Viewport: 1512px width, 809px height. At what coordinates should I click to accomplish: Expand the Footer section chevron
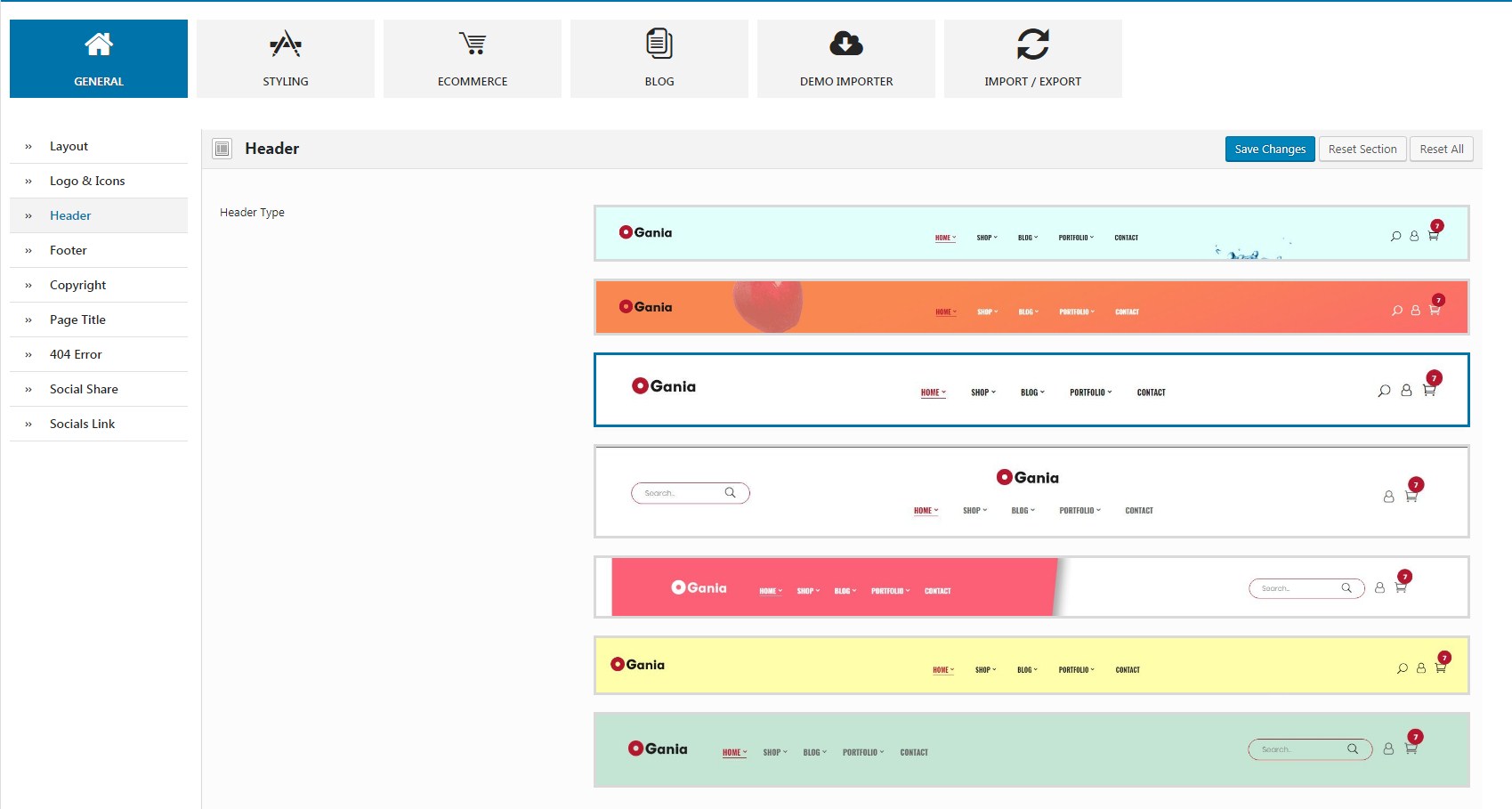[28, 250]
